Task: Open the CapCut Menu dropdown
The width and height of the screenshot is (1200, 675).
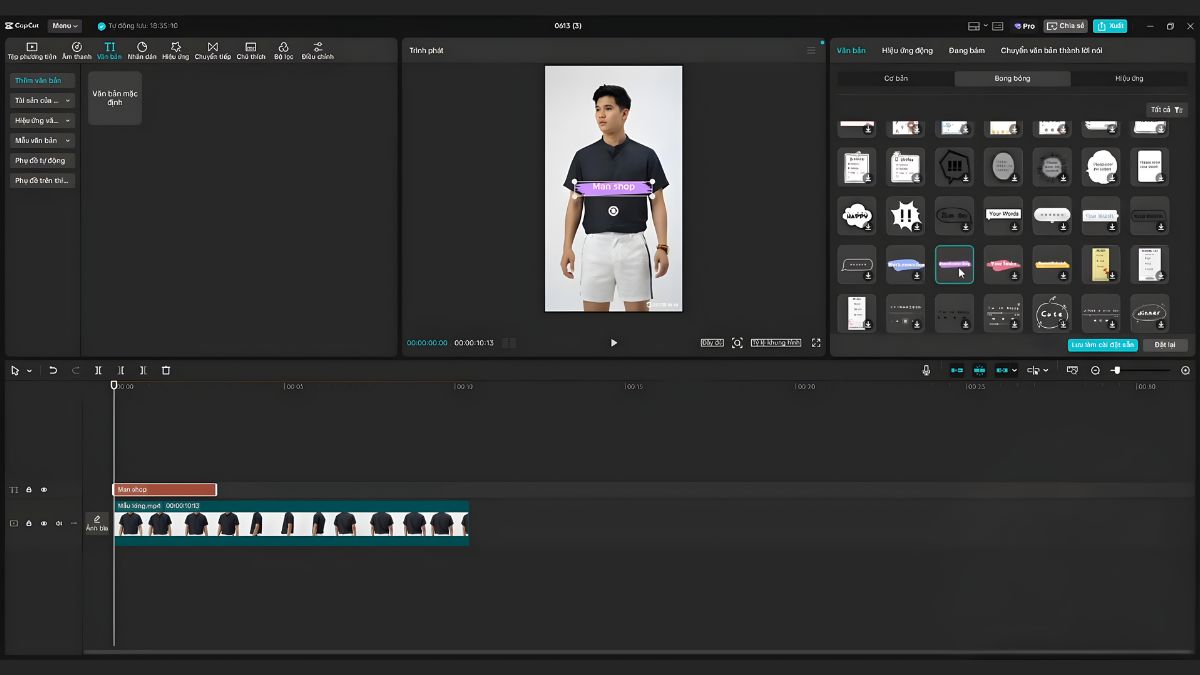Action: pyautogui.click(x=64, y=26)
